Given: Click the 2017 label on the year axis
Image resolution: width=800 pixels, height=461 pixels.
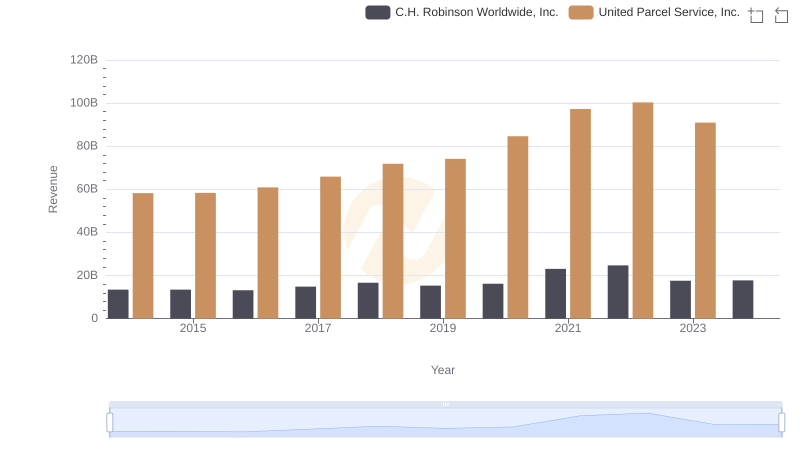Looking at the screenshot, I should click(318, 329).
